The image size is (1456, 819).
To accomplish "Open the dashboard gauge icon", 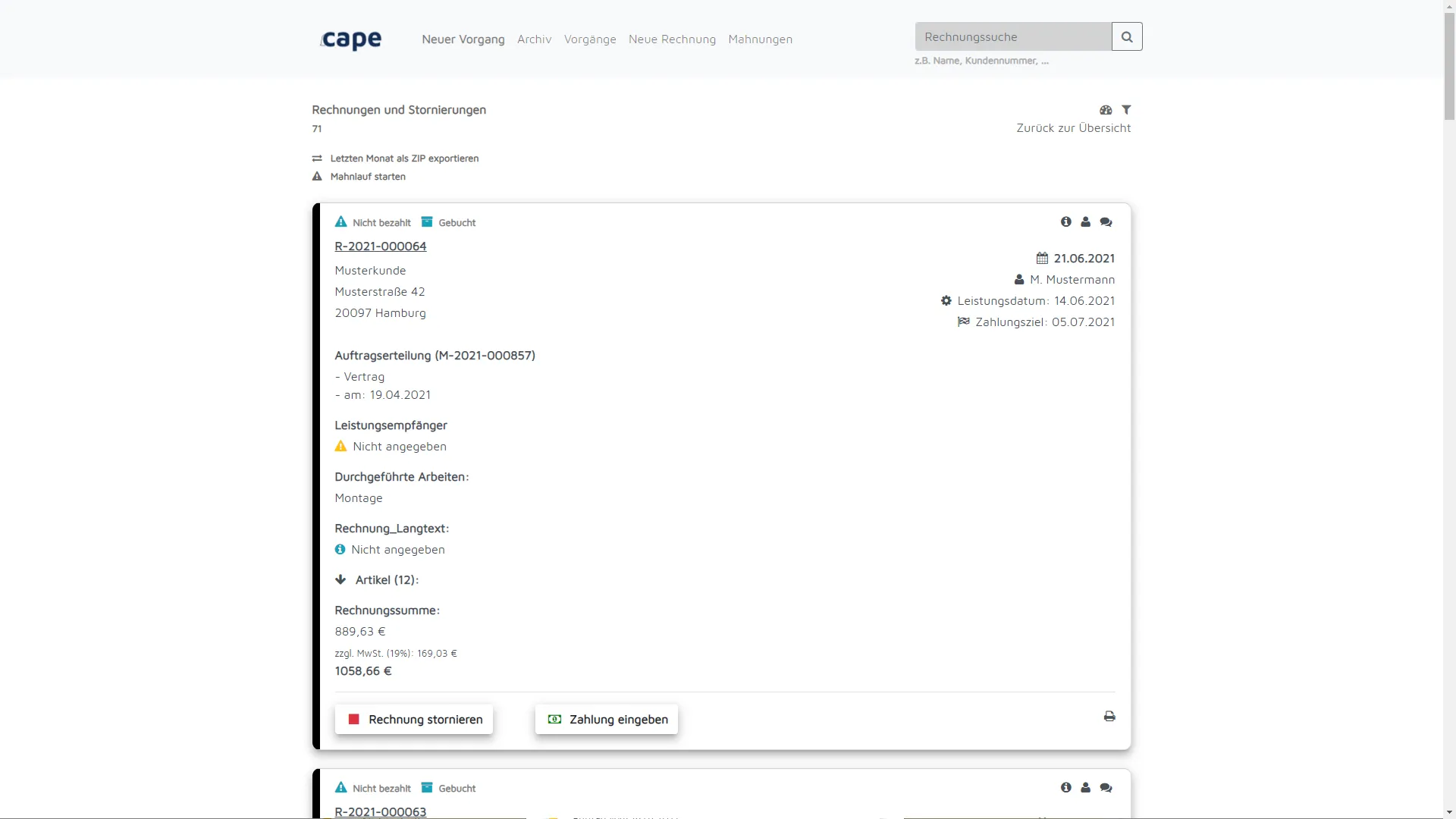I will click(x=1106, y=110).
